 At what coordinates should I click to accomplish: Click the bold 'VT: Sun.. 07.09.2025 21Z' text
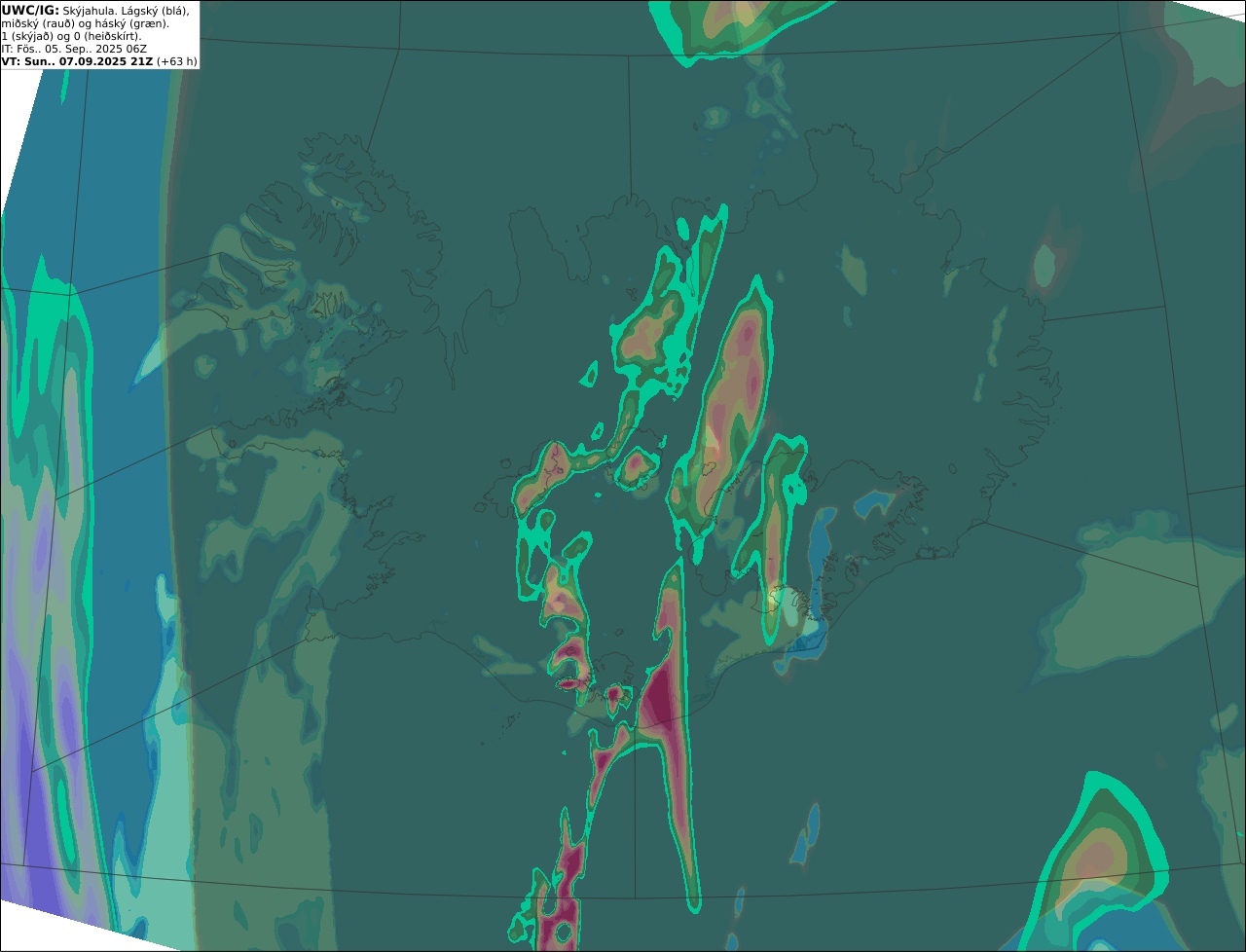(77, 61)
